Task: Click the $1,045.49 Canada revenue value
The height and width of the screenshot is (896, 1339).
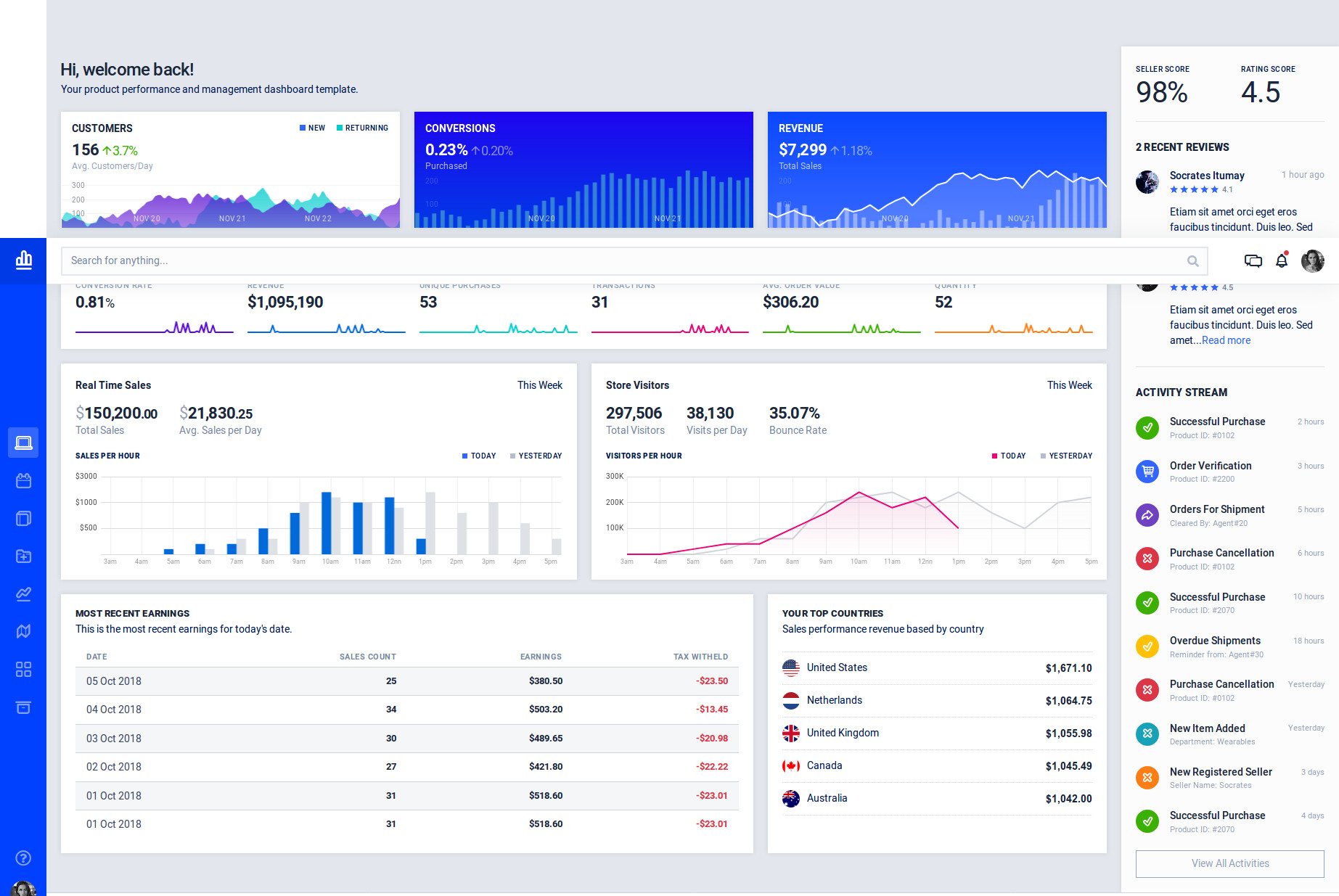Action: tap(1068, 766)
